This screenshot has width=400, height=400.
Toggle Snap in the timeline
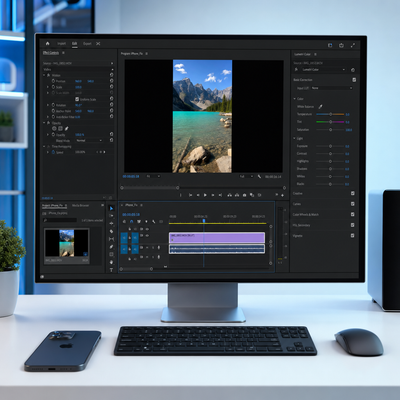tap(131, 221)
